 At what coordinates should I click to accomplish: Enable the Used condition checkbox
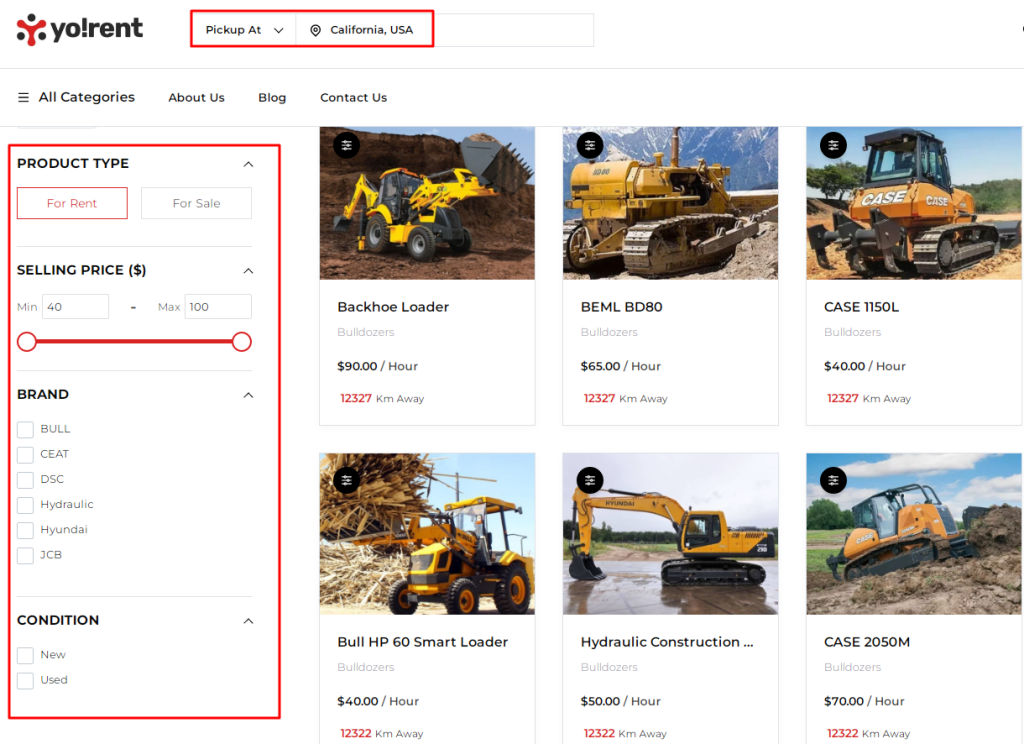pos(24,680)
